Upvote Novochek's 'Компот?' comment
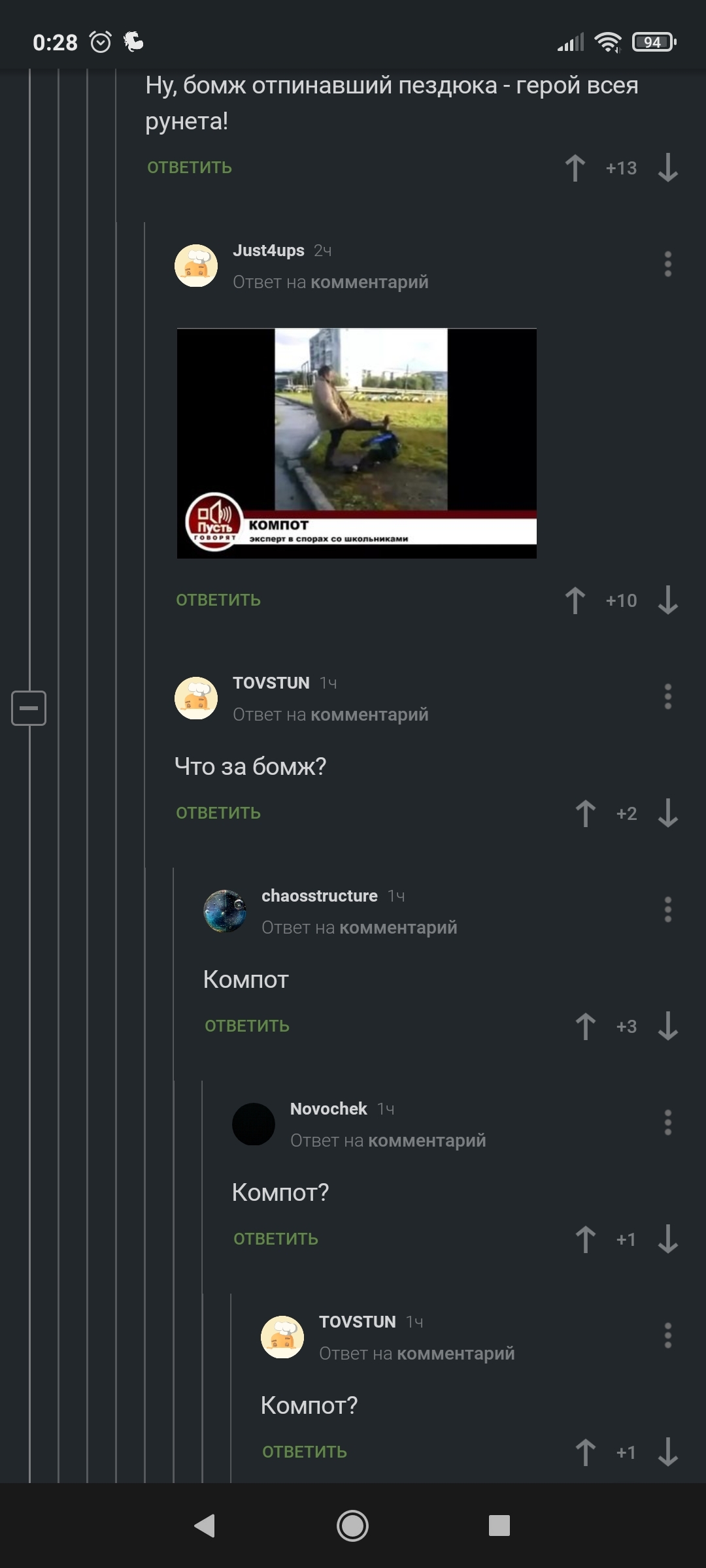The image size is (706, 1568). 586,1239
